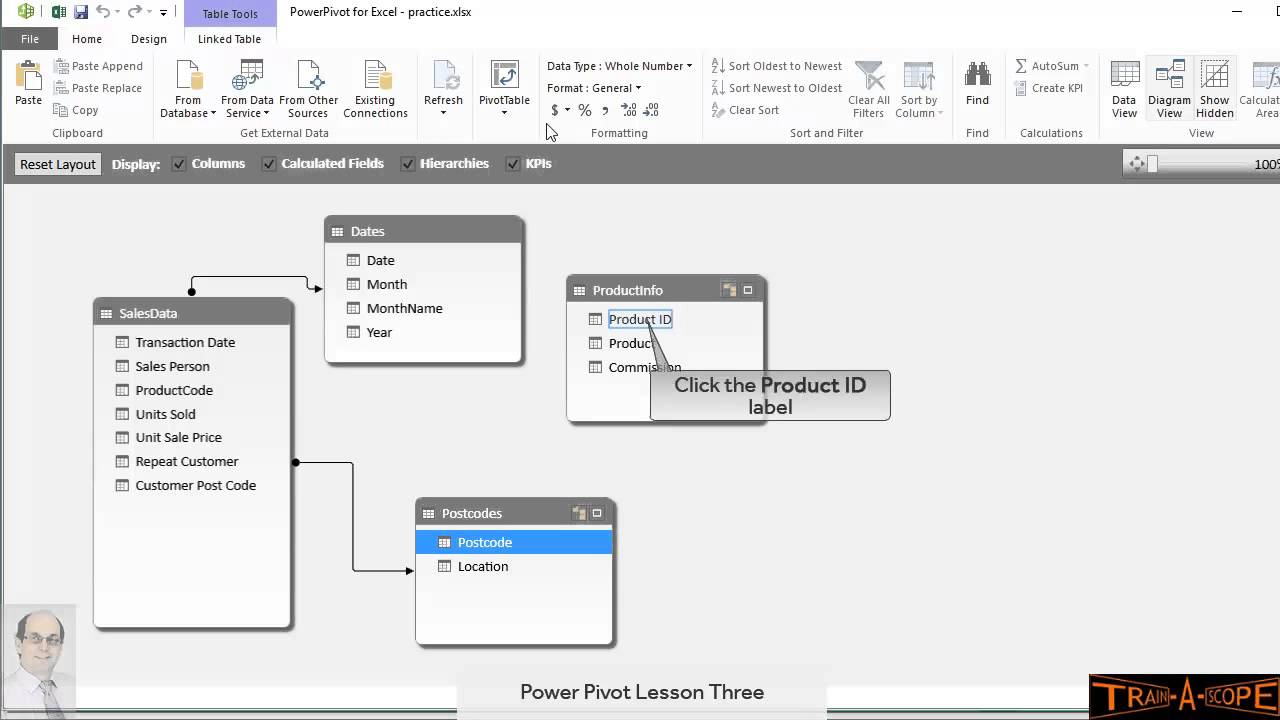Screen dimensions: 1280x720
Task: Click Clear All Filters
Action: 868,89
